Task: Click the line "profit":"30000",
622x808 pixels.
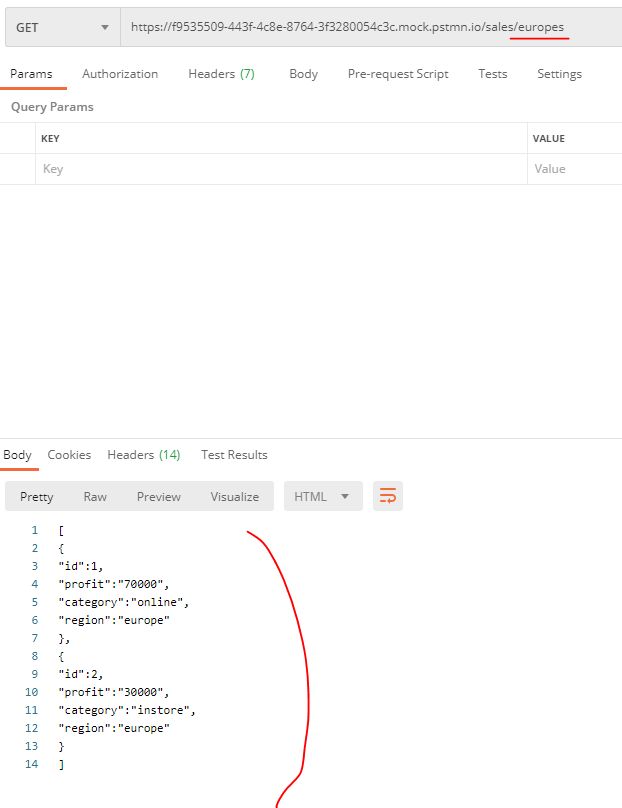Action: [114, 693]
